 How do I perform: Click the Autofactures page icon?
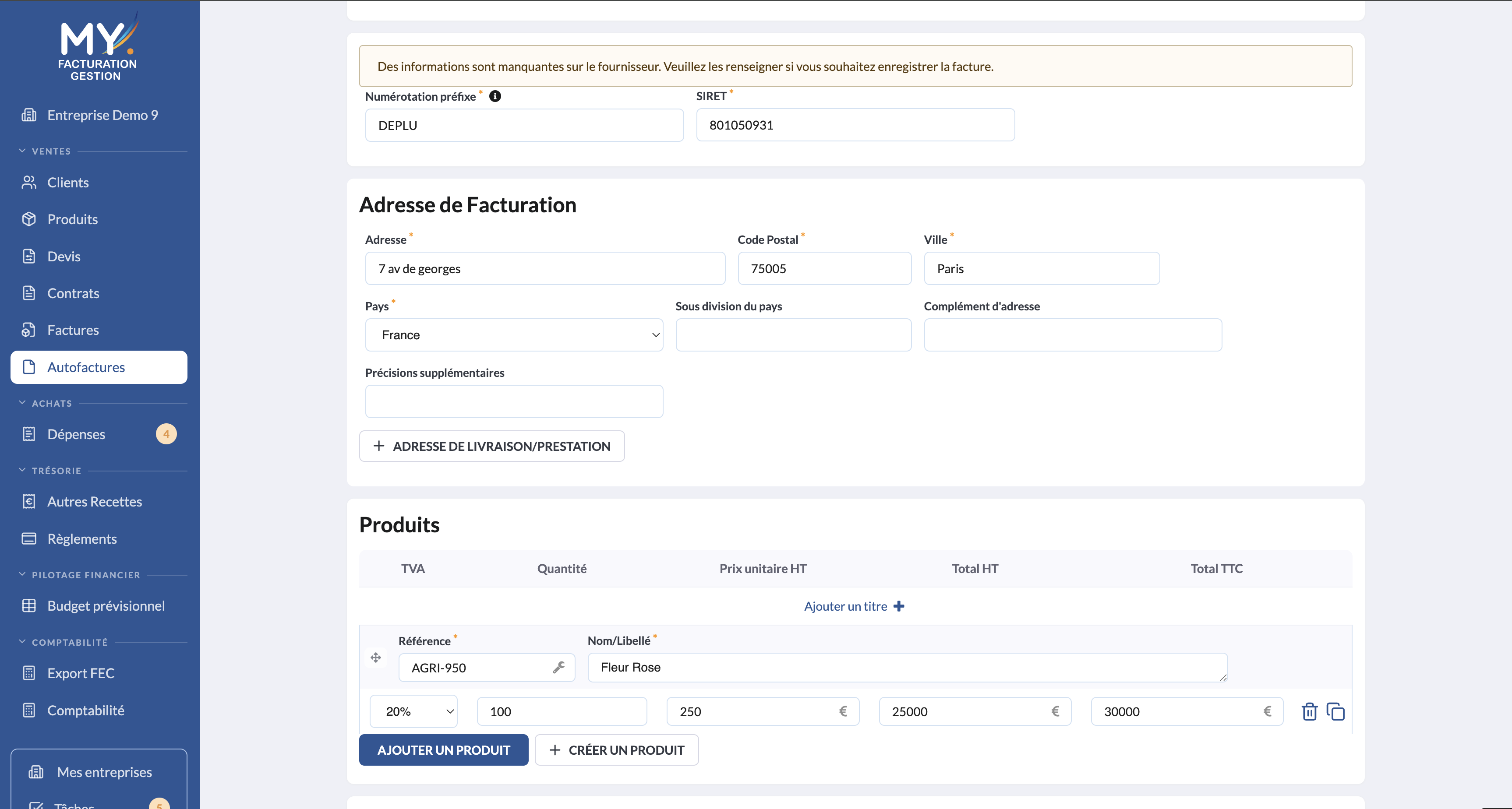29,367
